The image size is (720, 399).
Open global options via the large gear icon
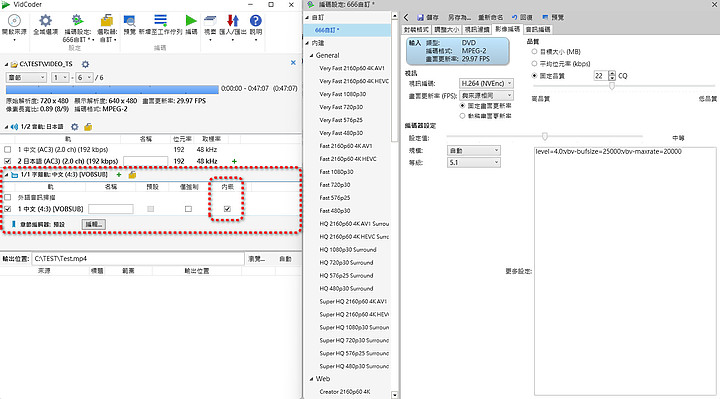[45, 21]
